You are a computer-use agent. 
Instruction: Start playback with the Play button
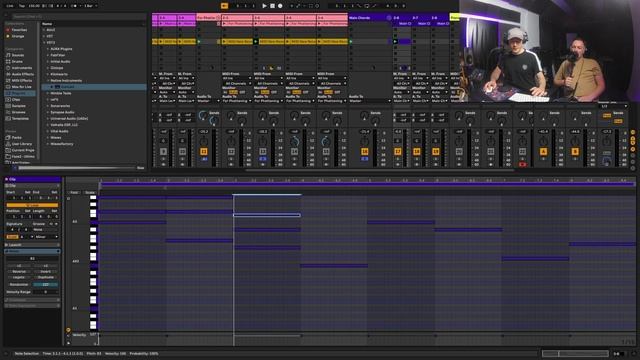264,6
